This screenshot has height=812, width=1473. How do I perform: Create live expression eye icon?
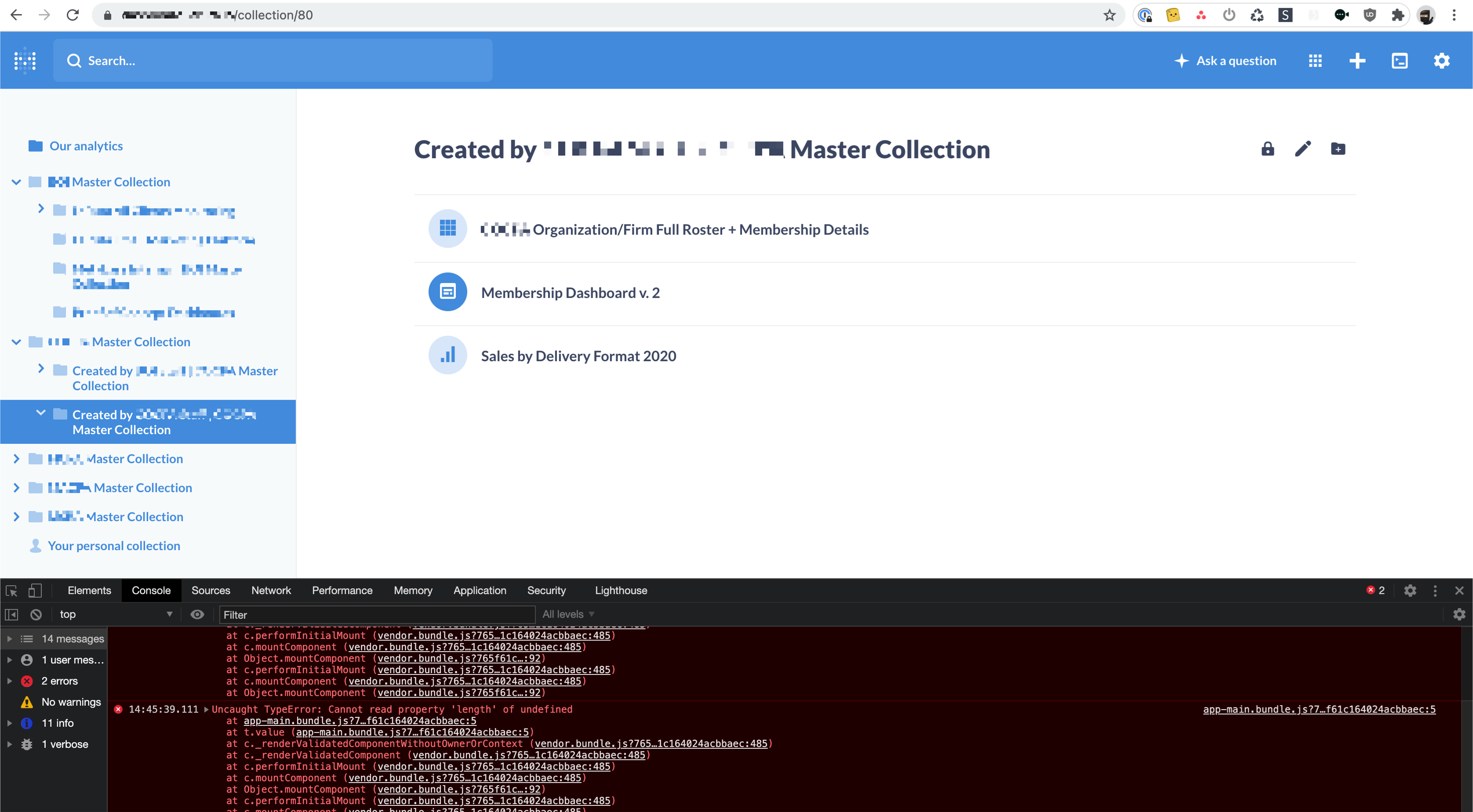197,614
